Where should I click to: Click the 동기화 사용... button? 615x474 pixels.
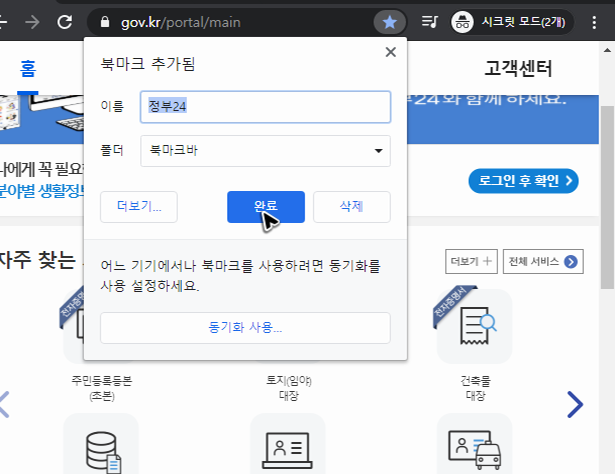click(x=246, y=328)
